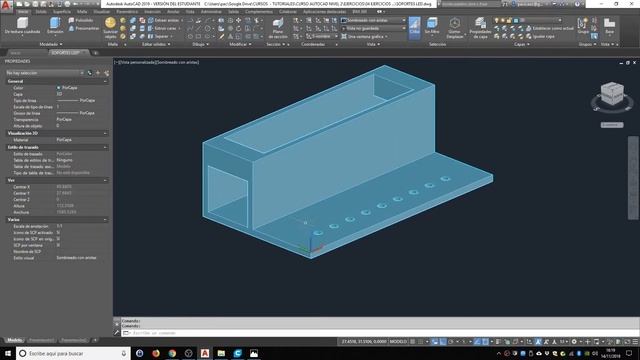
Task: Expand the Editar sólidos panel
Action: pyautogui.click(x=155, y=44)
